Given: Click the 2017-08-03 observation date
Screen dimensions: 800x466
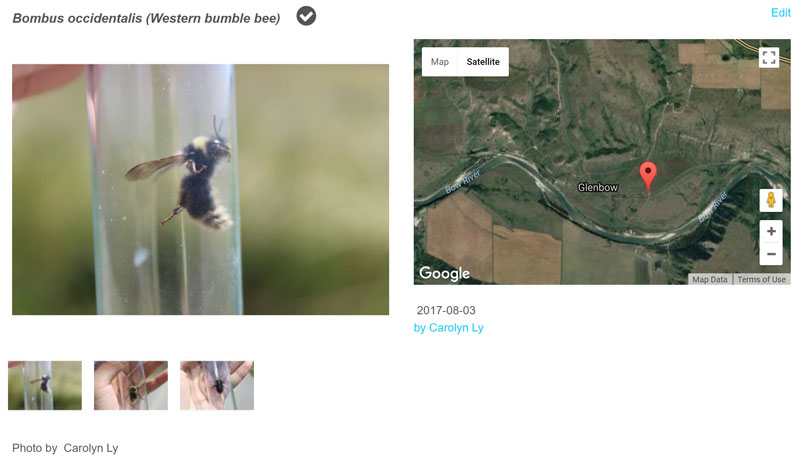Looking at the screenshot, I should tap(446, 311).
